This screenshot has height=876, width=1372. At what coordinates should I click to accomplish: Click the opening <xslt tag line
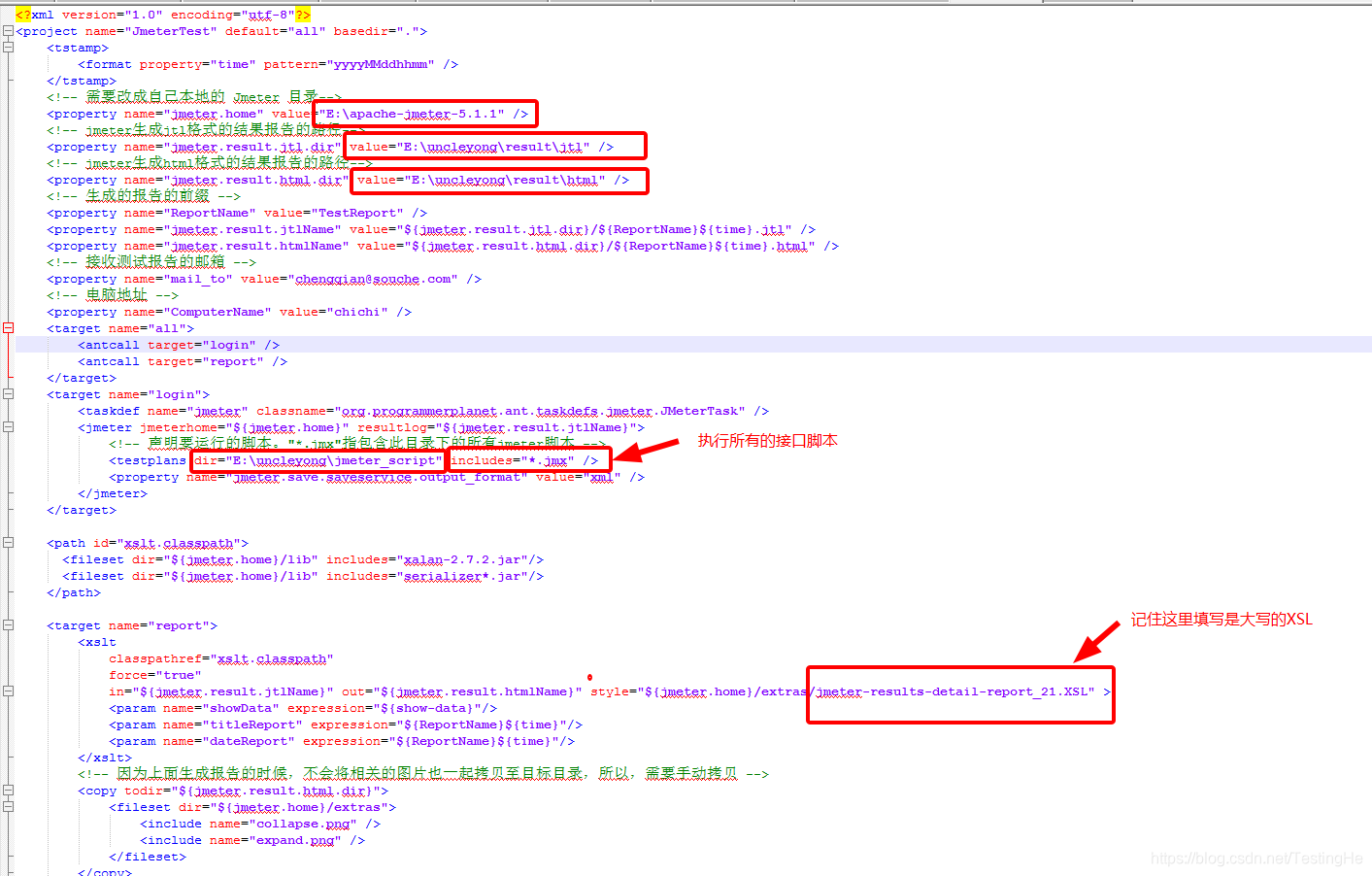(x=97, y=642)
